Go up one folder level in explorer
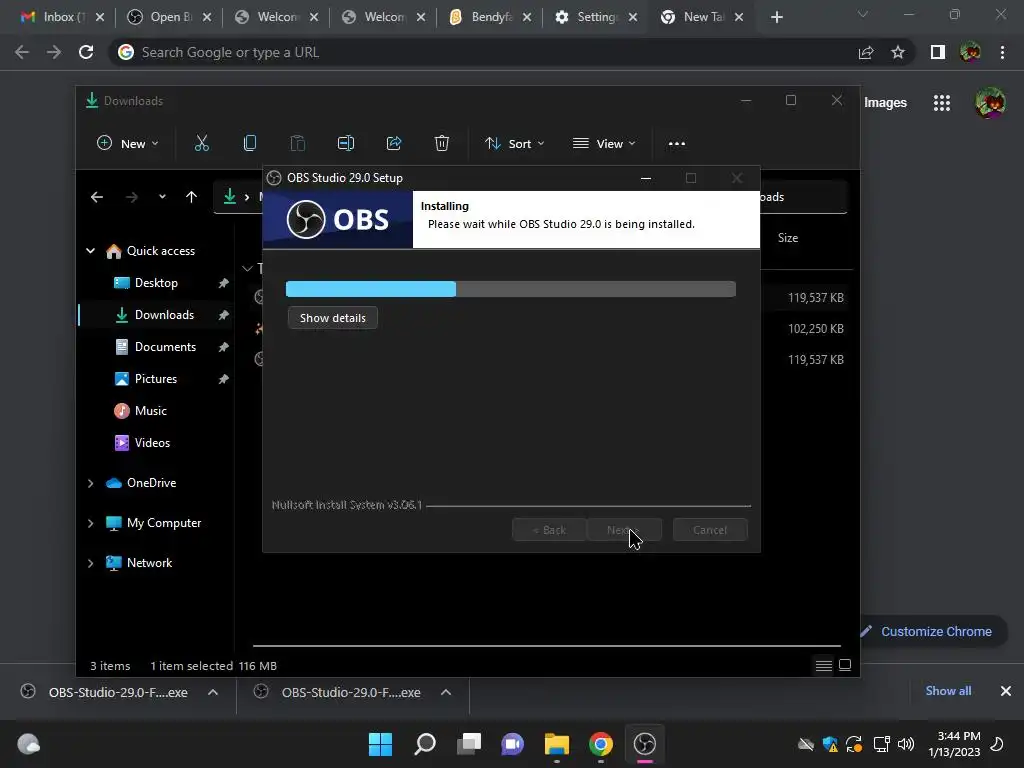 click(191, 197)
